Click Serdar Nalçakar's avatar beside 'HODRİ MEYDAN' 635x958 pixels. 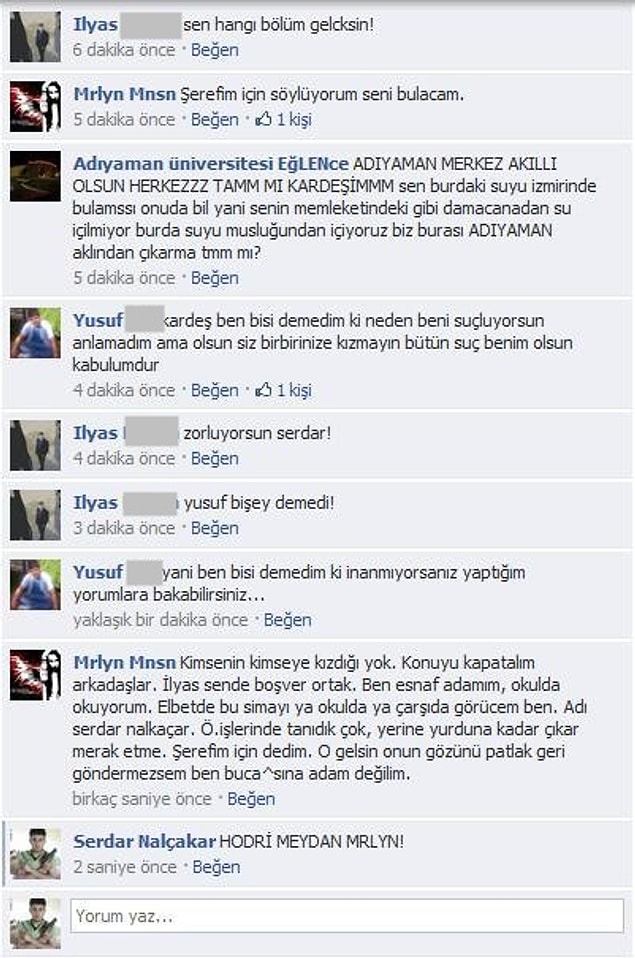35,854
